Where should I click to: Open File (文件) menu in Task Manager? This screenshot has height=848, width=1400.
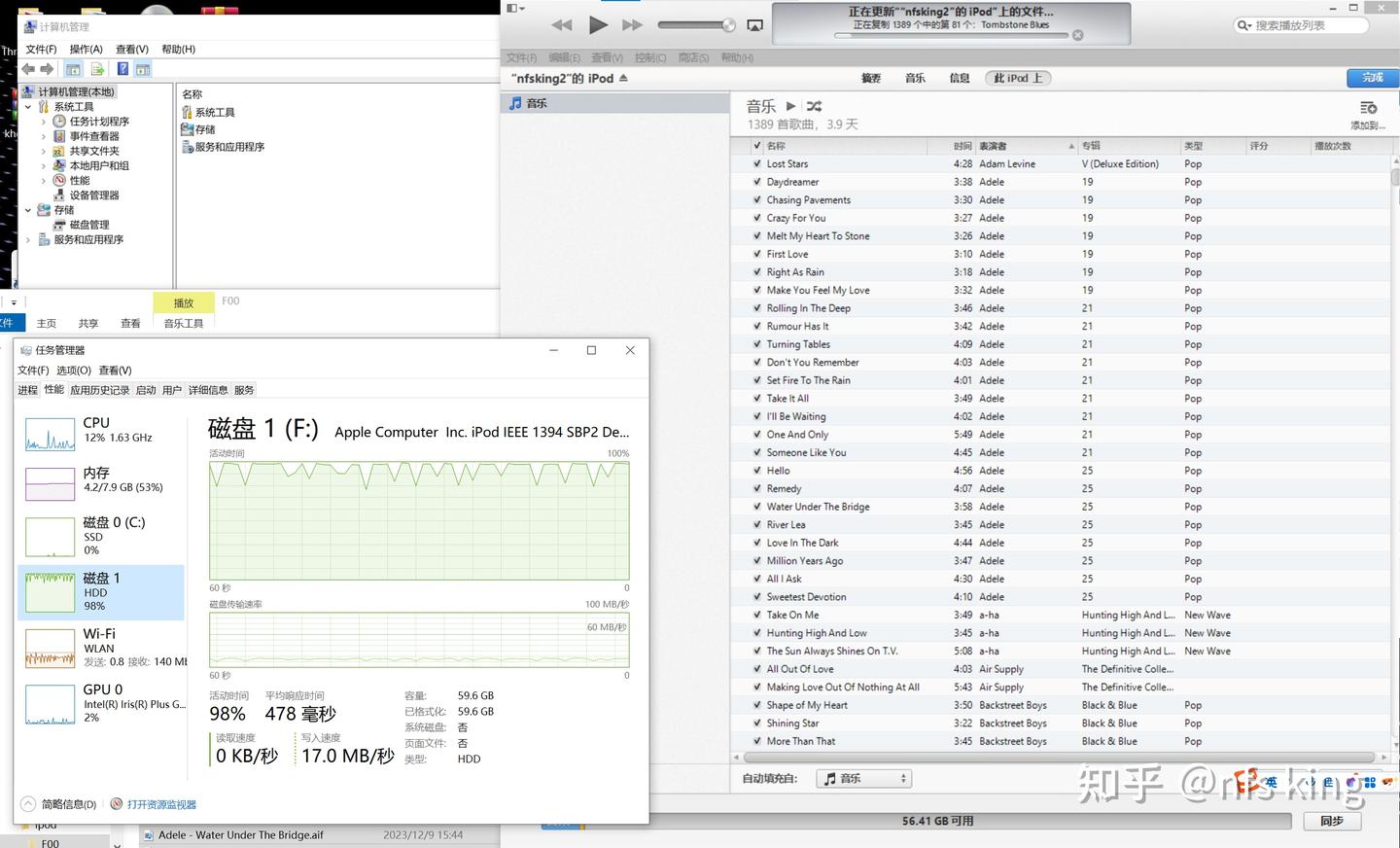click(33, 371)
